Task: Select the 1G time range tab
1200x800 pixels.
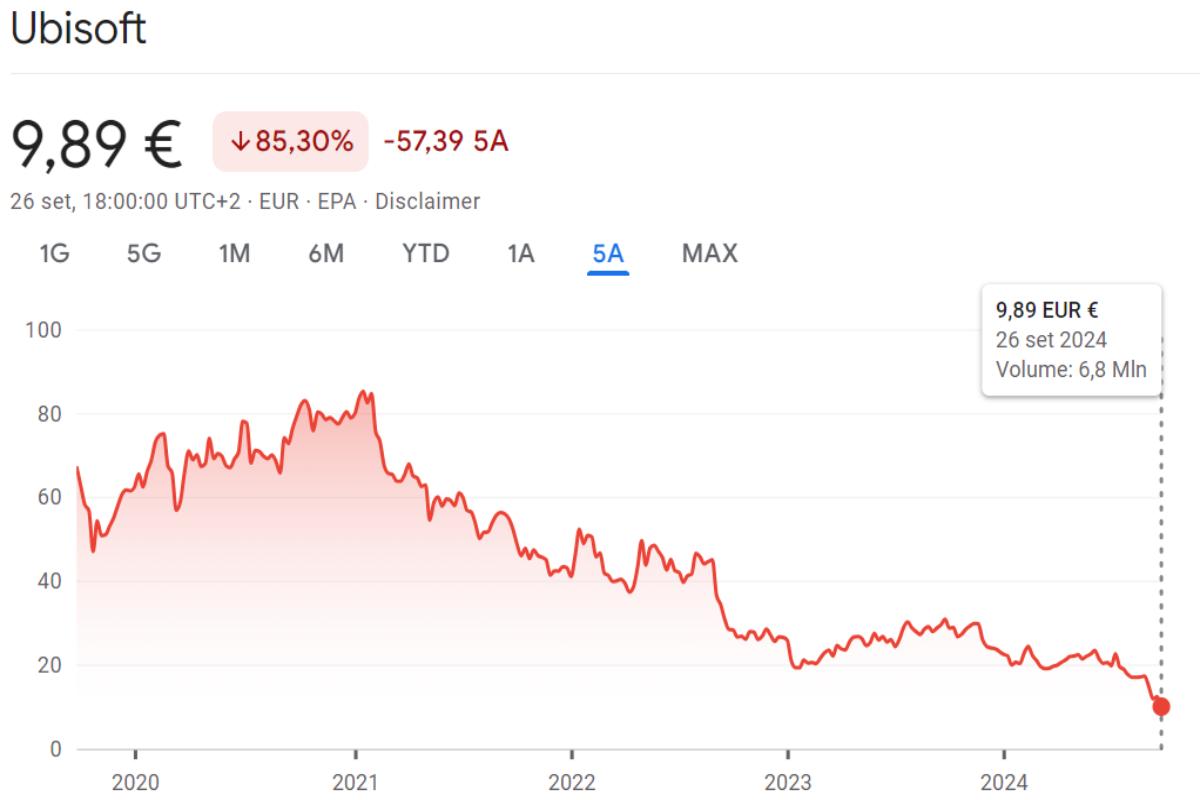Action: (x=54, y=254)
